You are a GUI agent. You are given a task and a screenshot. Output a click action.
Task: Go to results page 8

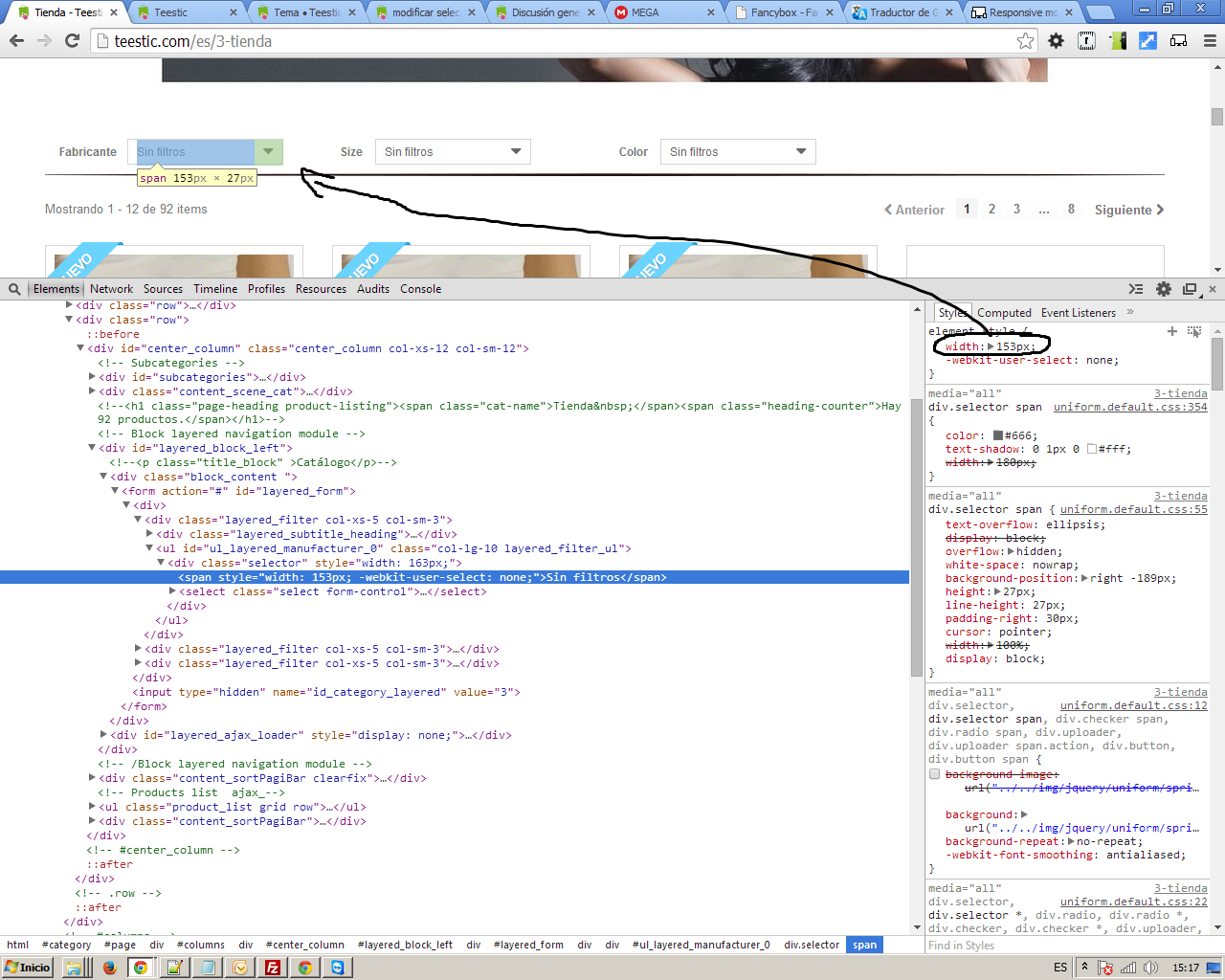coord(1071,209)
